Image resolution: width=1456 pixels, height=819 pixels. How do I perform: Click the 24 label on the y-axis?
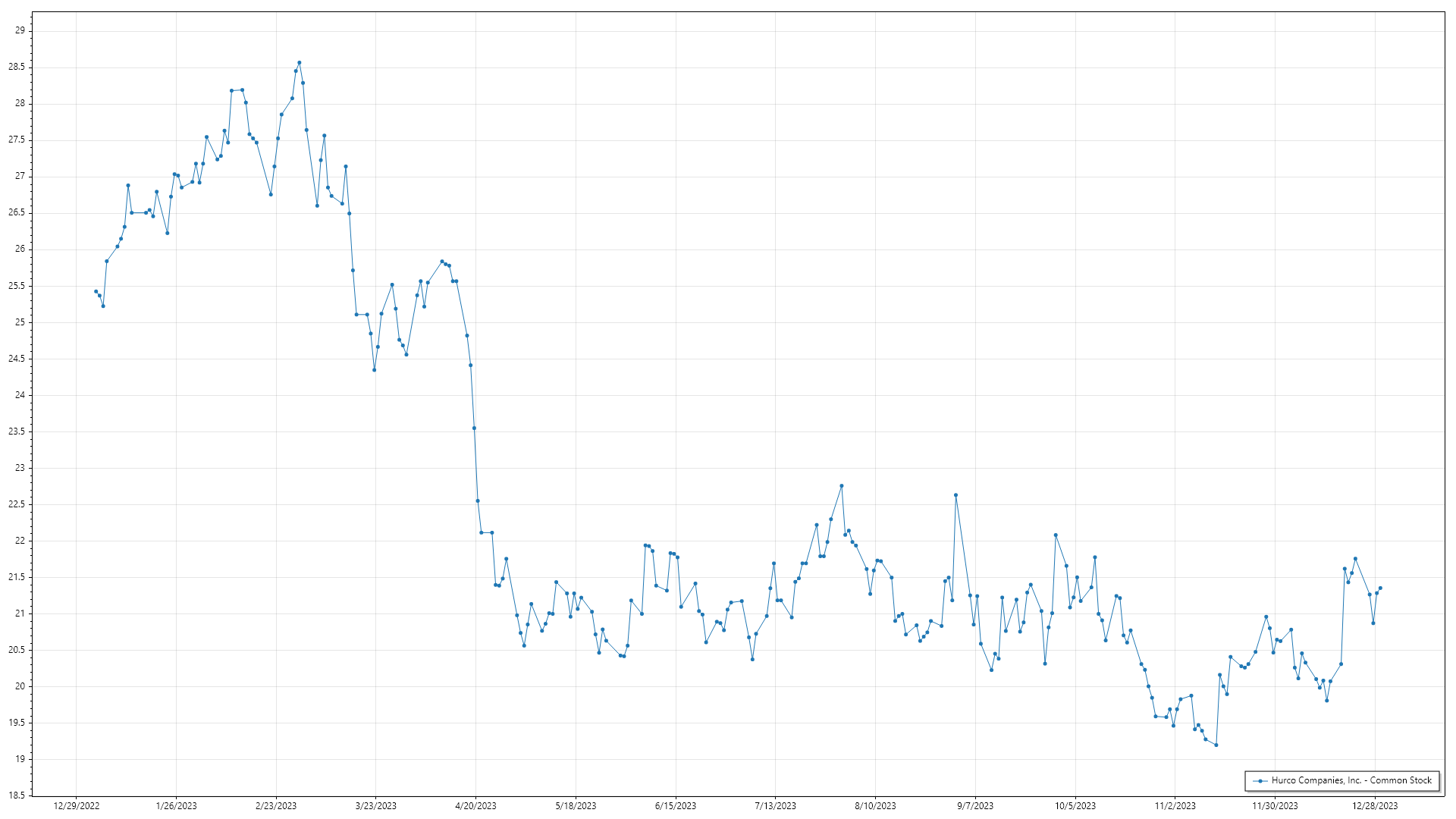coord(20,395)
